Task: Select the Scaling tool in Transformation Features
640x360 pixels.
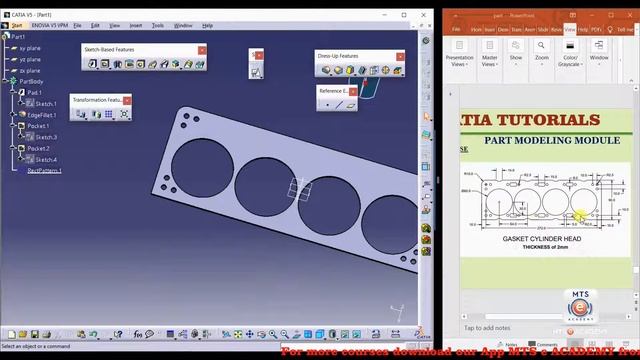Action: 124,114
